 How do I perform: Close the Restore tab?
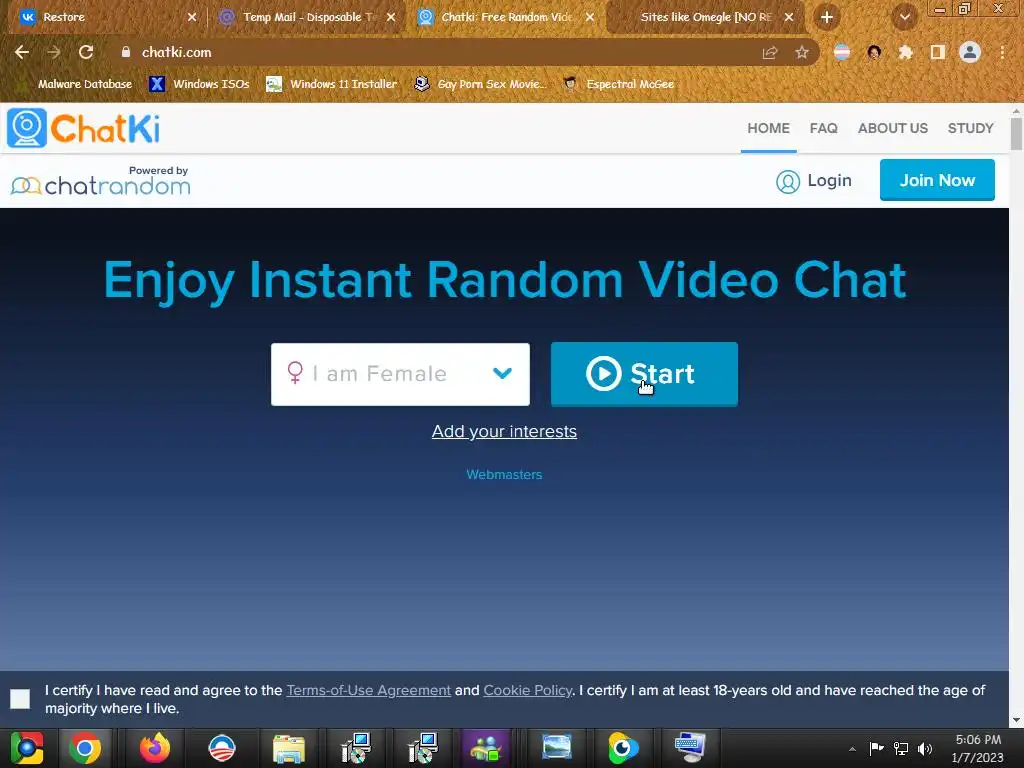point(192,17)
